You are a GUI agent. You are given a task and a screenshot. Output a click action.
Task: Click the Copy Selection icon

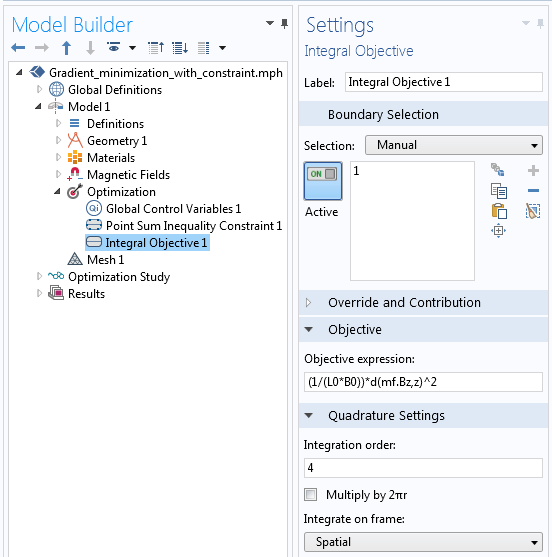[499, 191]
